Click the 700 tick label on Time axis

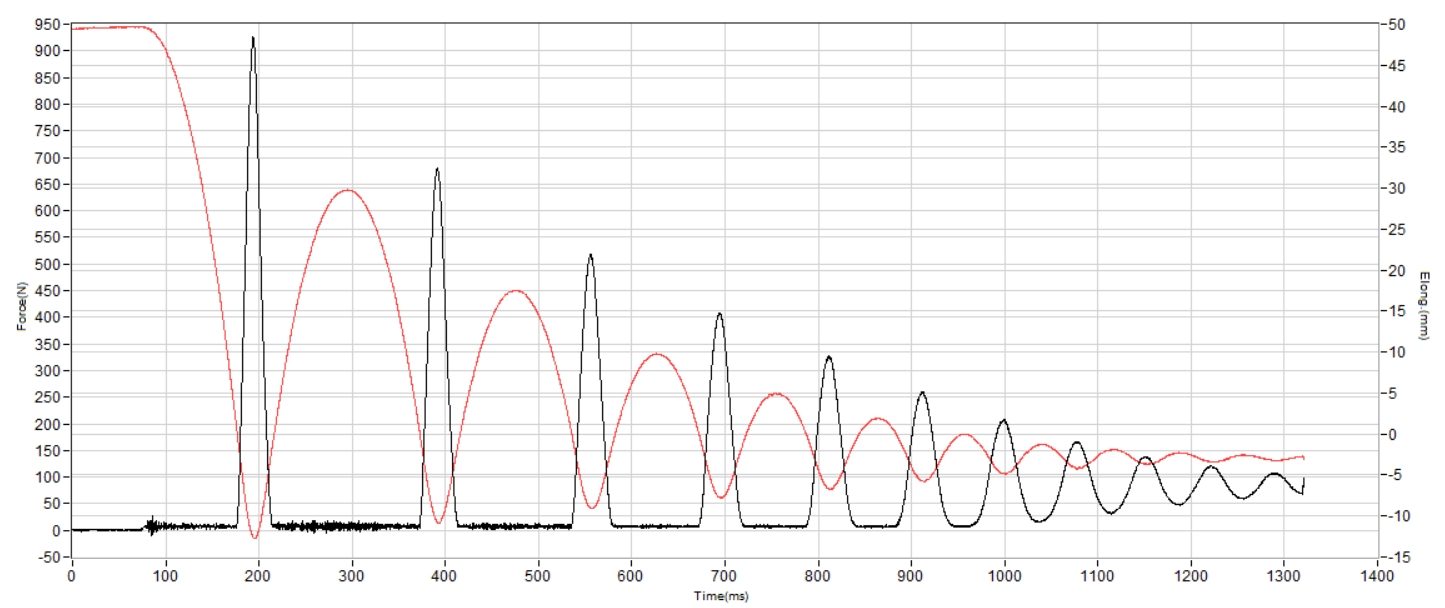point(725,576)
